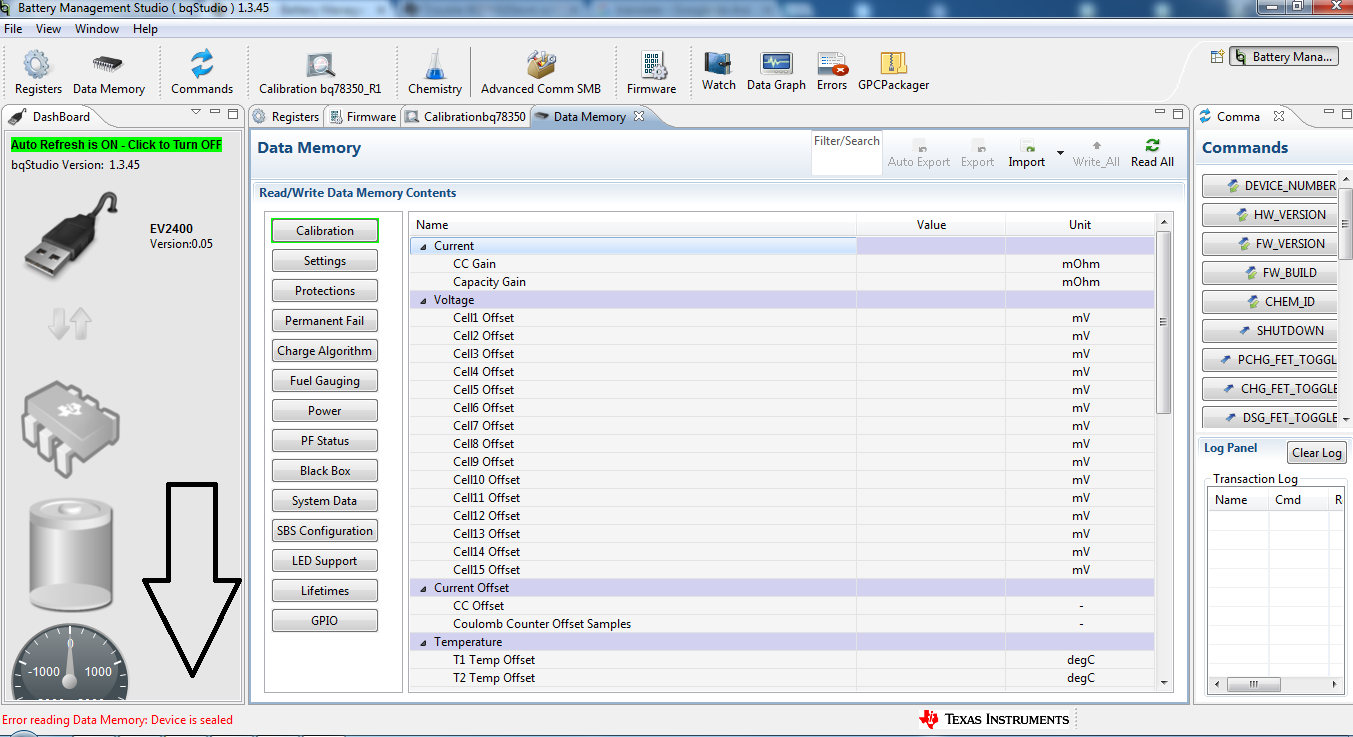This screenshot has height=737, width=1353.
Task: Turn off Auto Refresh in DashBoard
Action: point(116,145)
